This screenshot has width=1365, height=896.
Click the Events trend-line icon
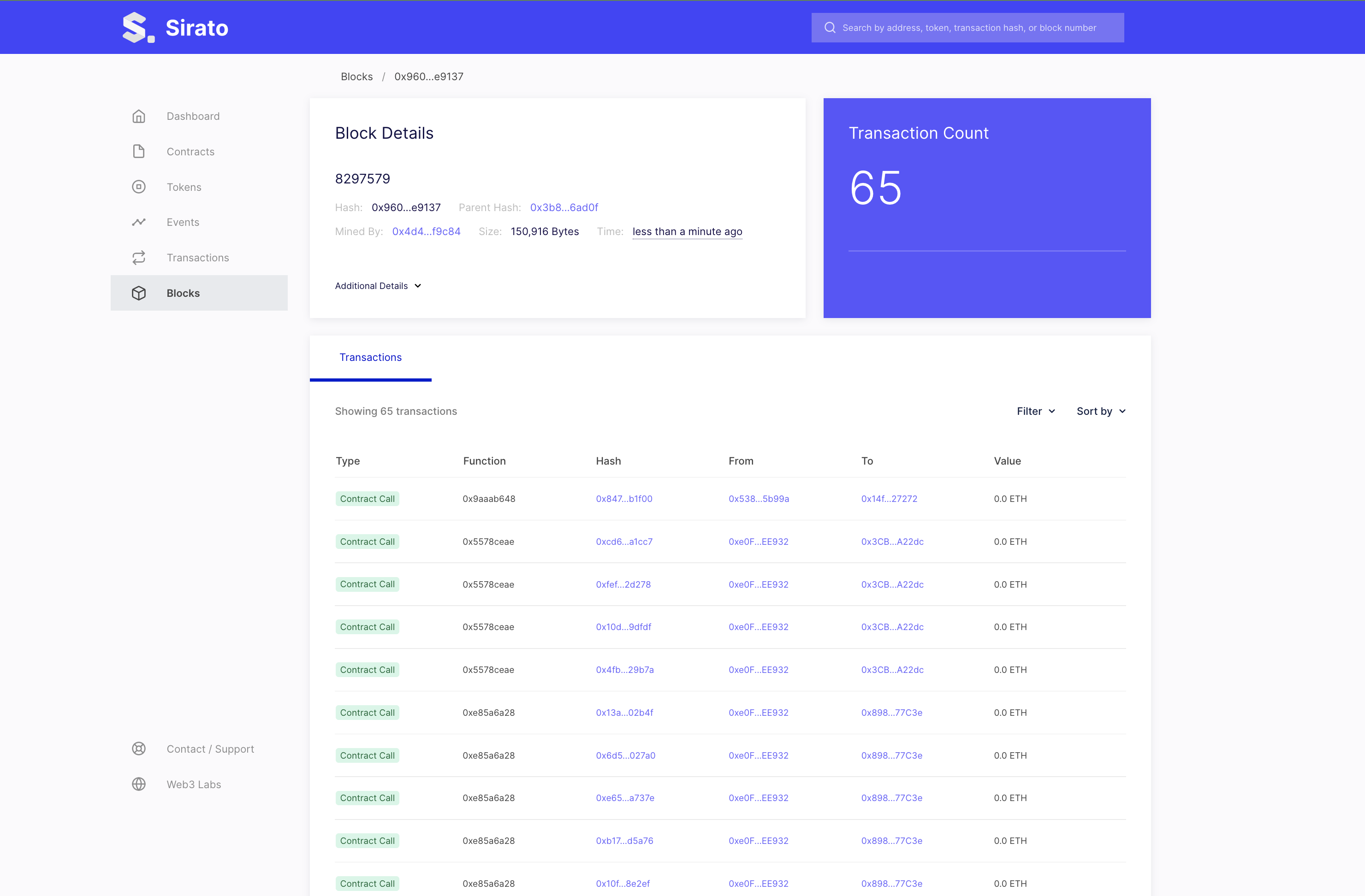click(x=139, y=223)
